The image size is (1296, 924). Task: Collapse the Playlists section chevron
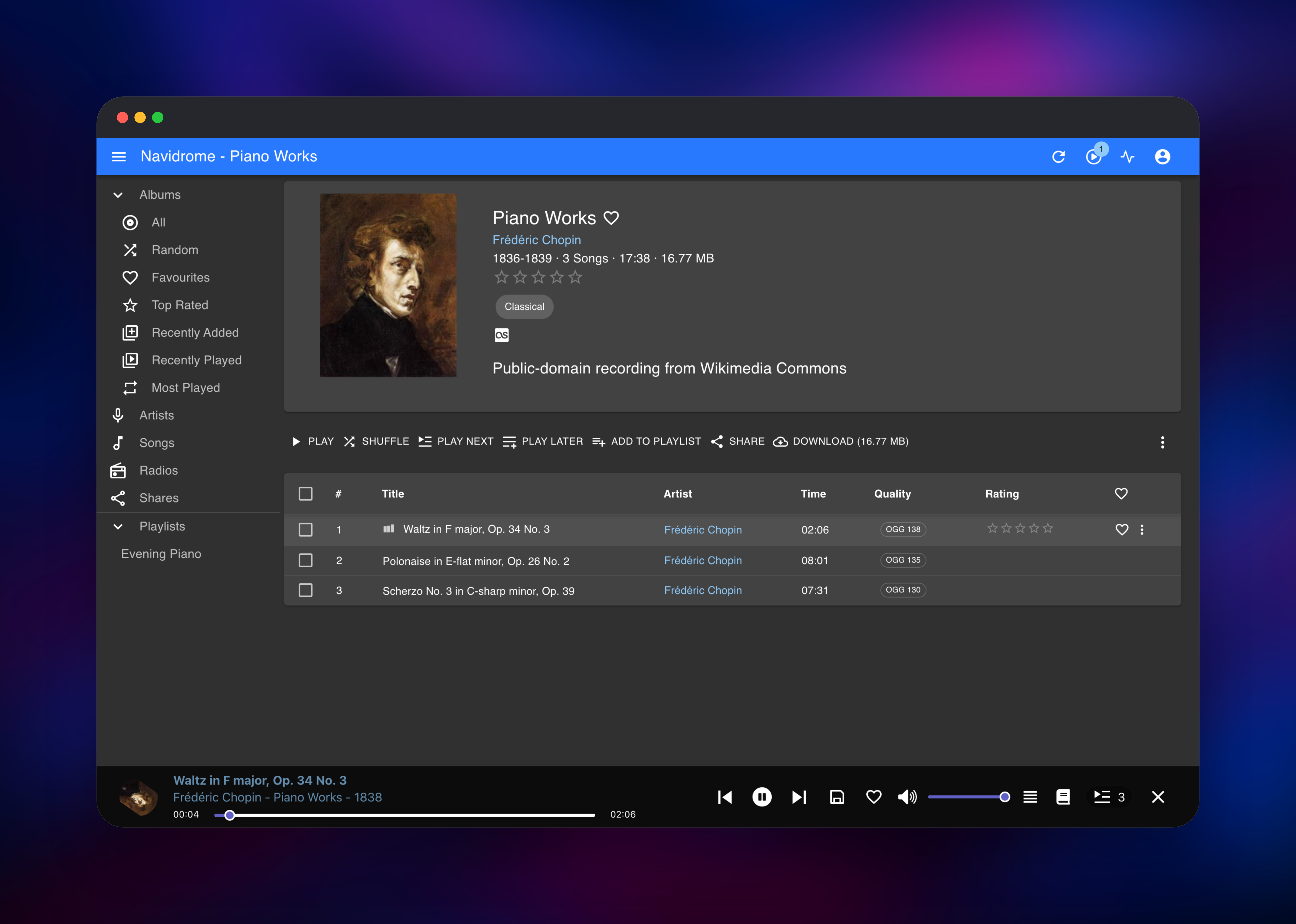coord(118,527)
